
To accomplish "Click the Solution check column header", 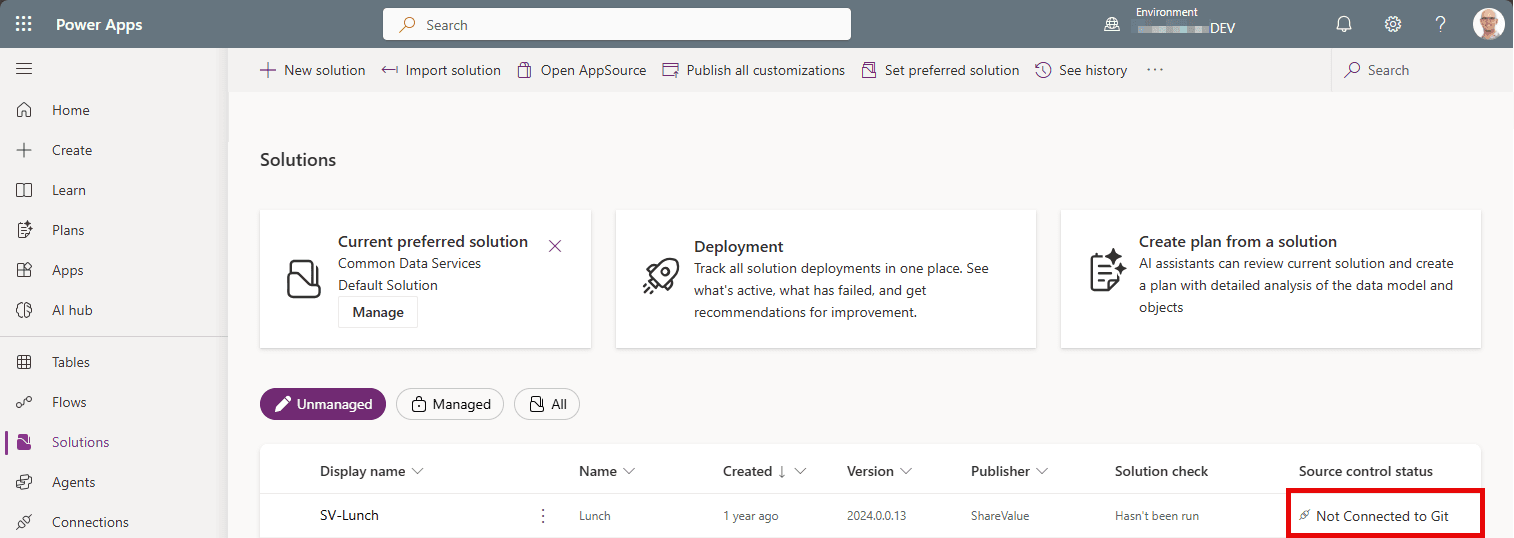I will (1161, 471).
